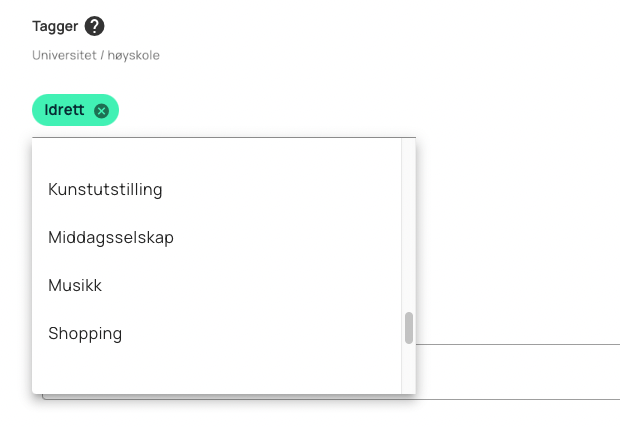
Task: Click scrollbar track above the thumb
Action: pyautogui.click(x=409, y=225)
